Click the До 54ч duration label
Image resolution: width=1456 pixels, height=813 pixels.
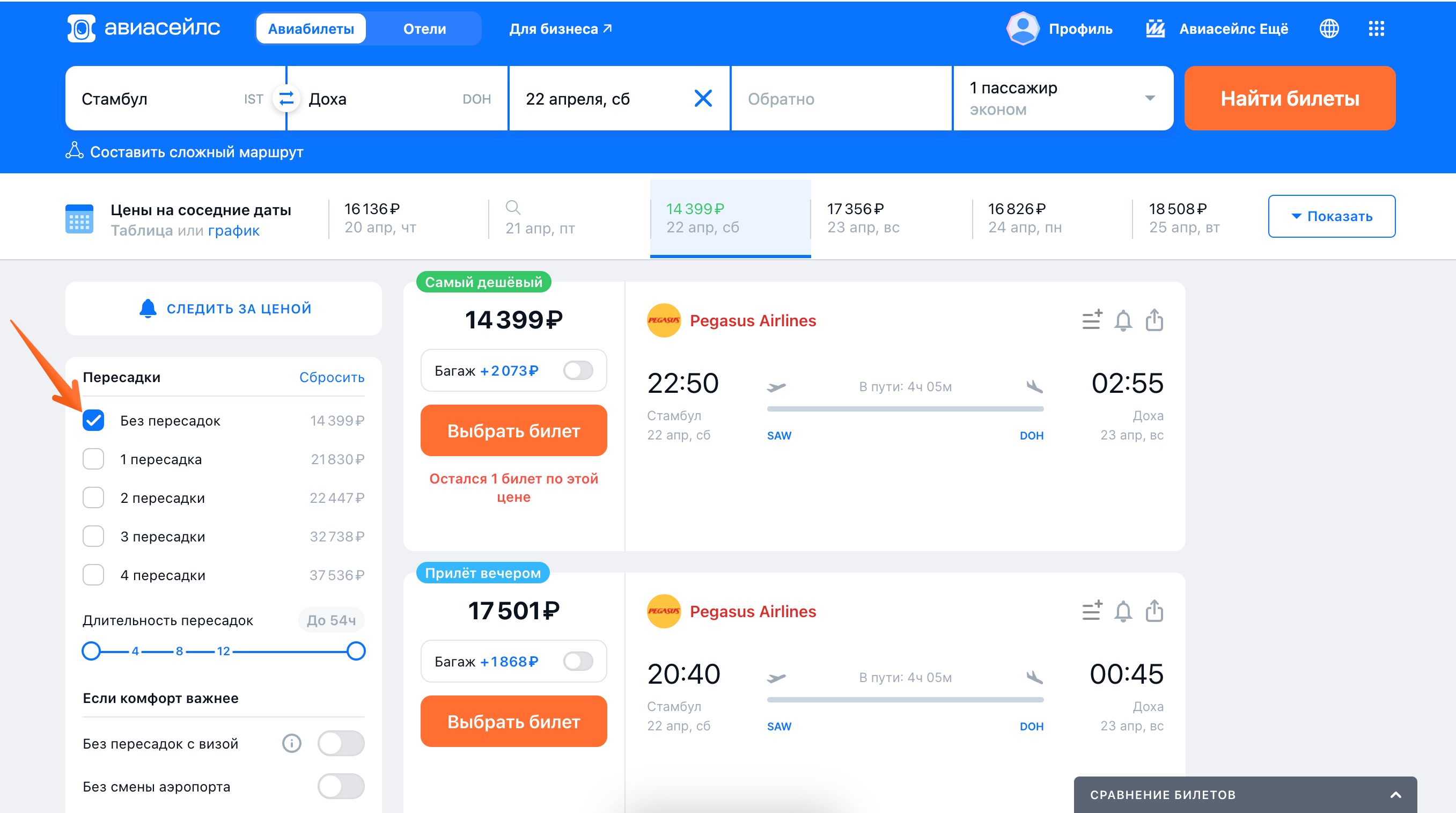pyautogui.click(x=331, y=620)
